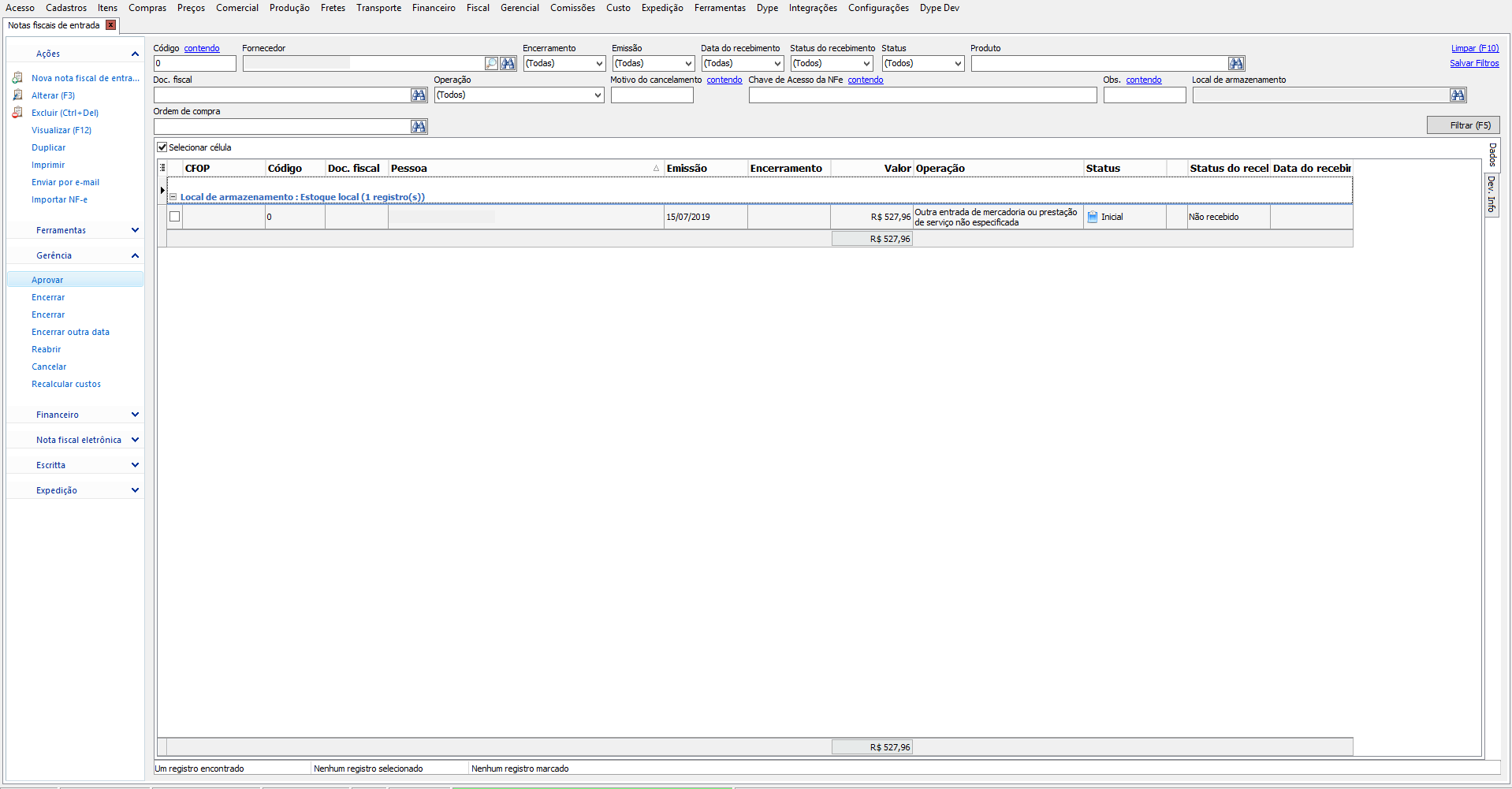Expand the Ferramentas sidebar section
This screenshot has height=789, width=1512.
(x=135, y=230)
